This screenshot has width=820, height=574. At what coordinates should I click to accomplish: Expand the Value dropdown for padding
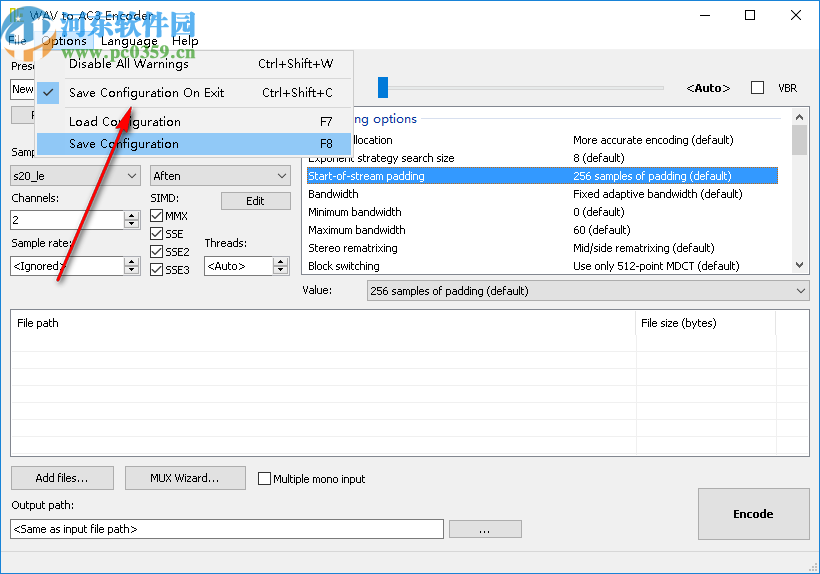point(588,291)
